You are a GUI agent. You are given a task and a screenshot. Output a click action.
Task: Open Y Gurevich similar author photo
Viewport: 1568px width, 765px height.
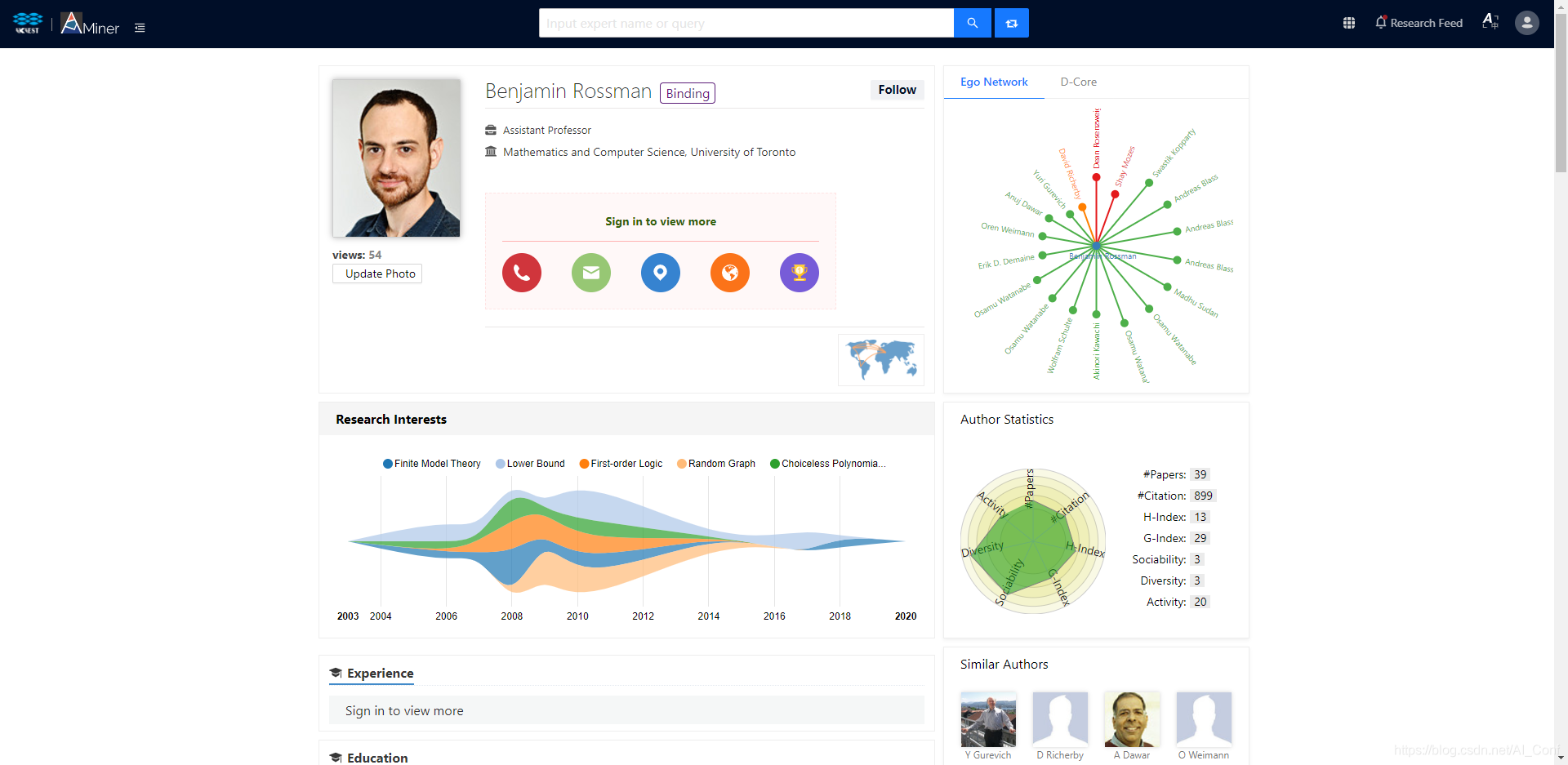tap(988, 719)
